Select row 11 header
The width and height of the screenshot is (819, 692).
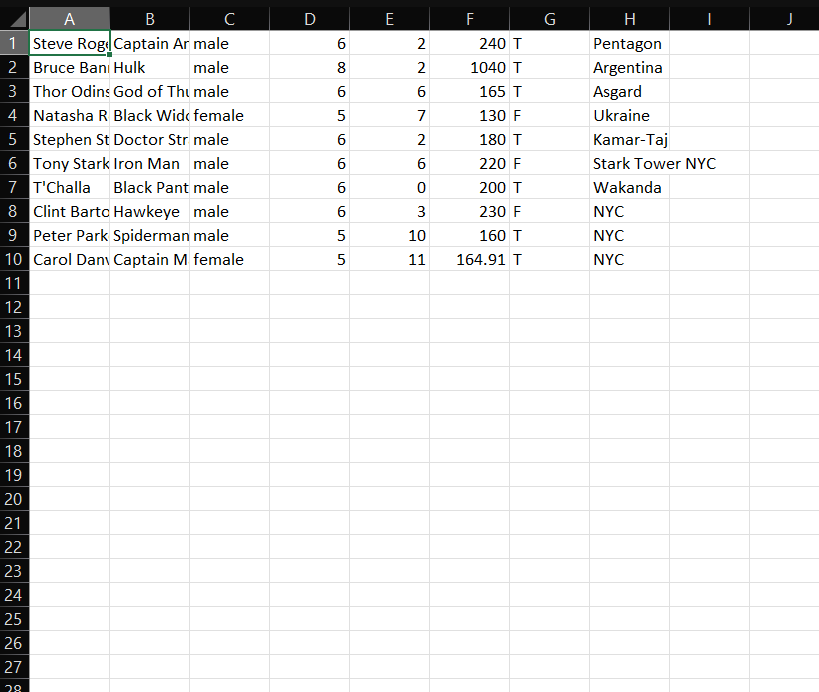tap(15, 283)
